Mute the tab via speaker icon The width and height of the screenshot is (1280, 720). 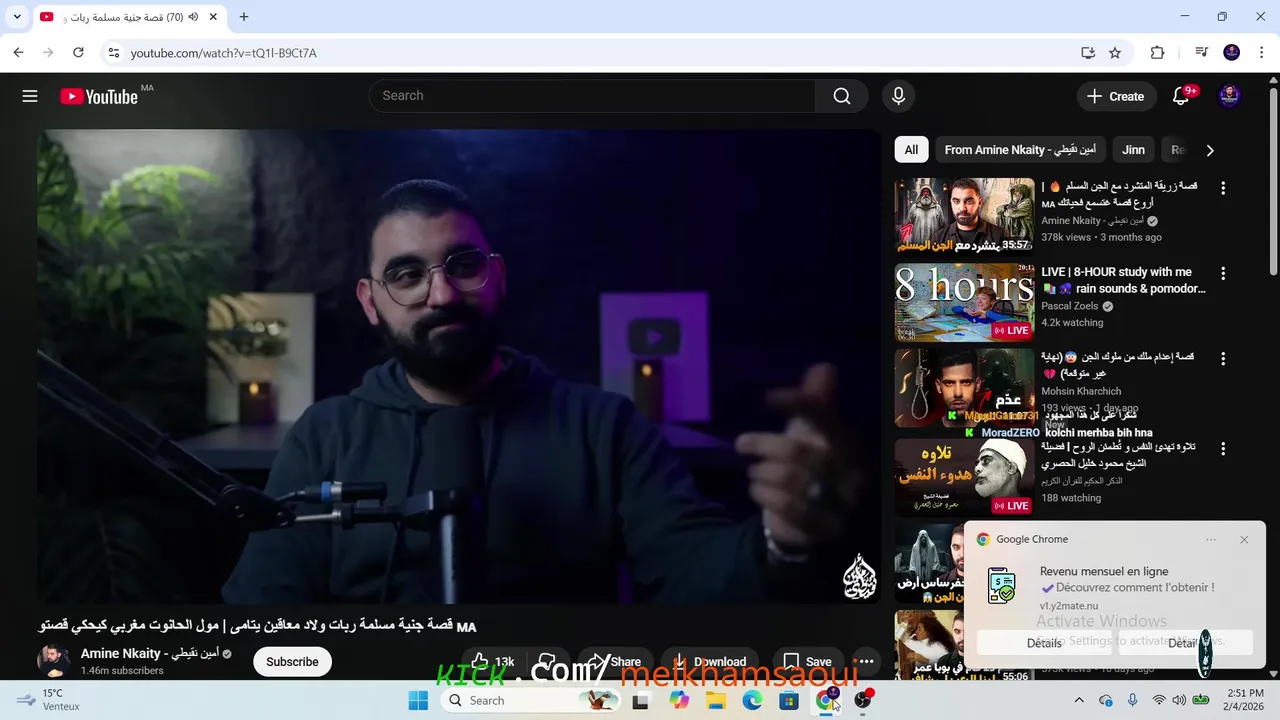click(x=193, y=17)
